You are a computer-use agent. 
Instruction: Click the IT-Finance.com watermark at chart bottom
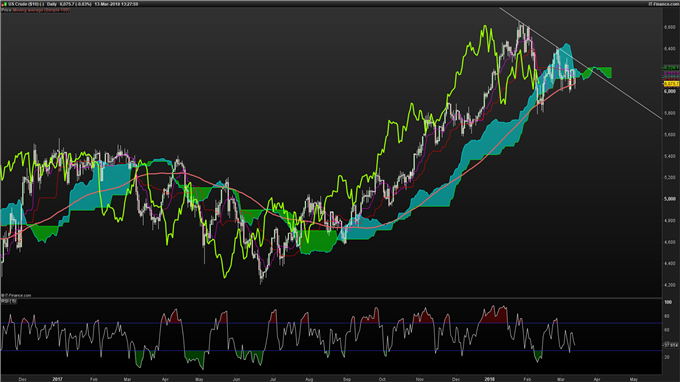click(16, 295)
